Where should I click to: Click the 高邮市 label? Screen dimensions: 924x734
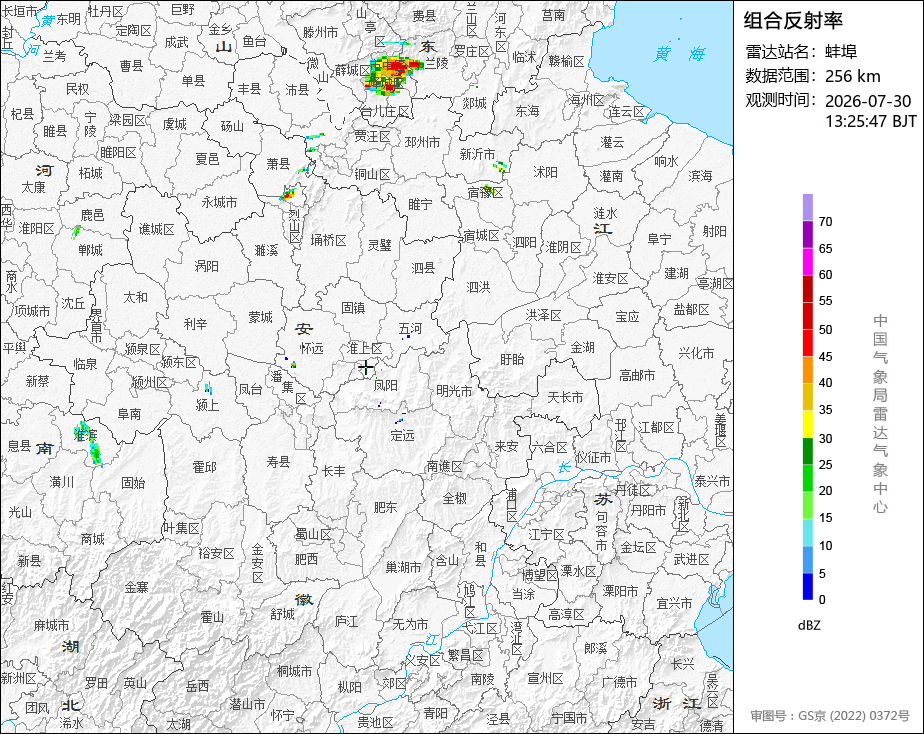click(x=637, y=375)
